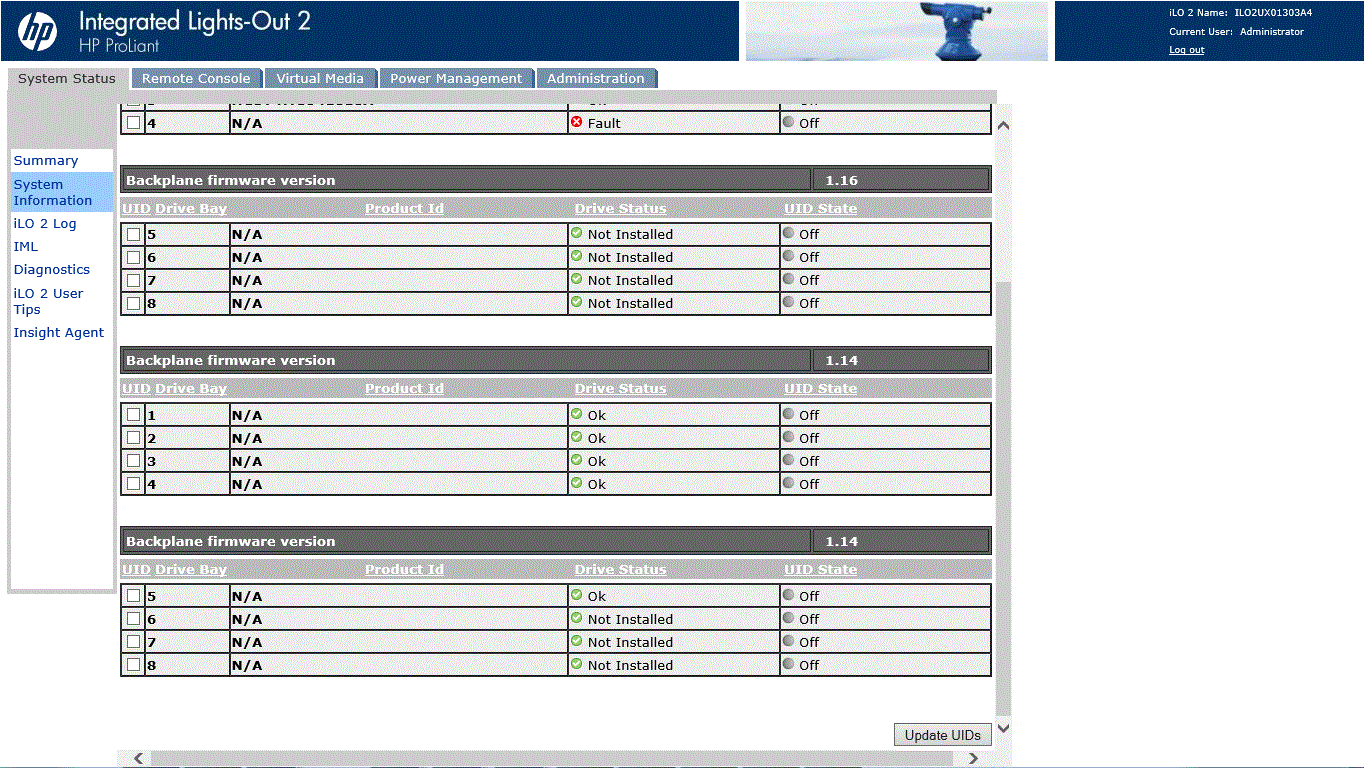Click the Update UIDs button

tap(942, 735)
